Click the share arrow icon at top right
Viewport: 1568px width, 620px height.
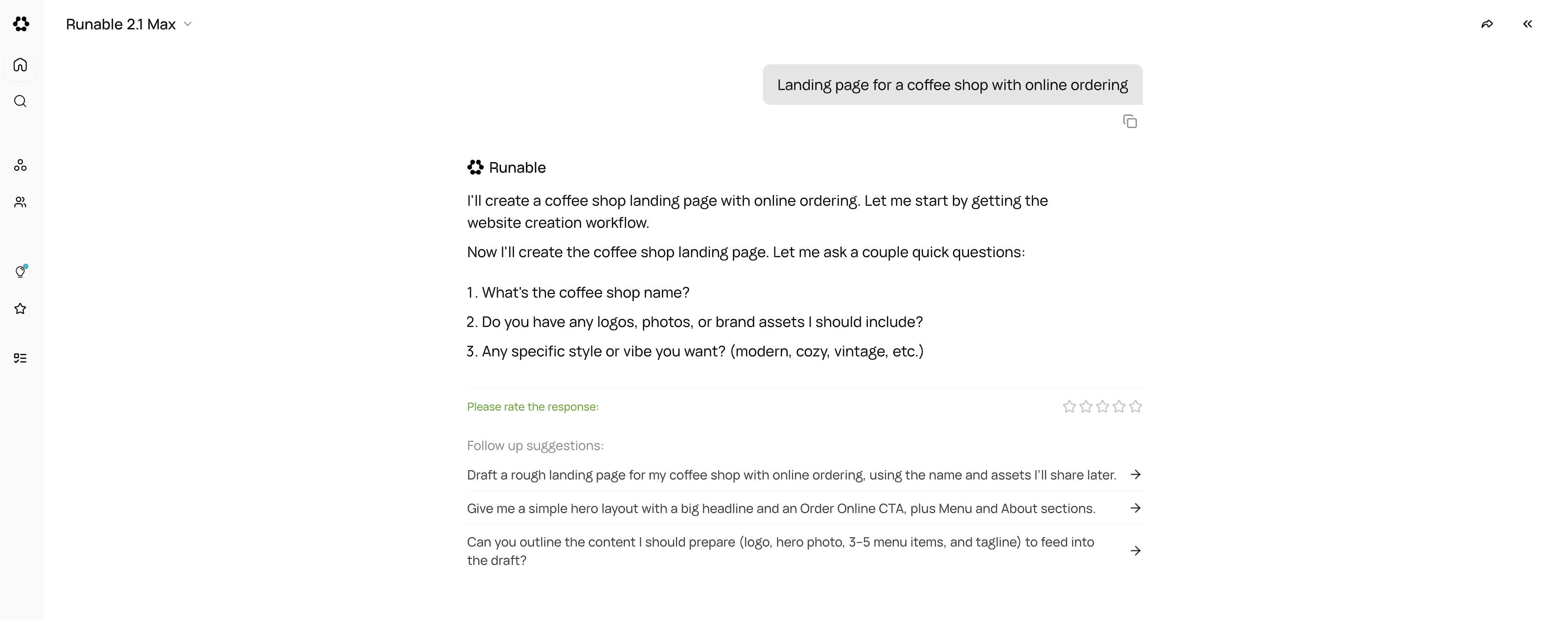(1487, 24)
